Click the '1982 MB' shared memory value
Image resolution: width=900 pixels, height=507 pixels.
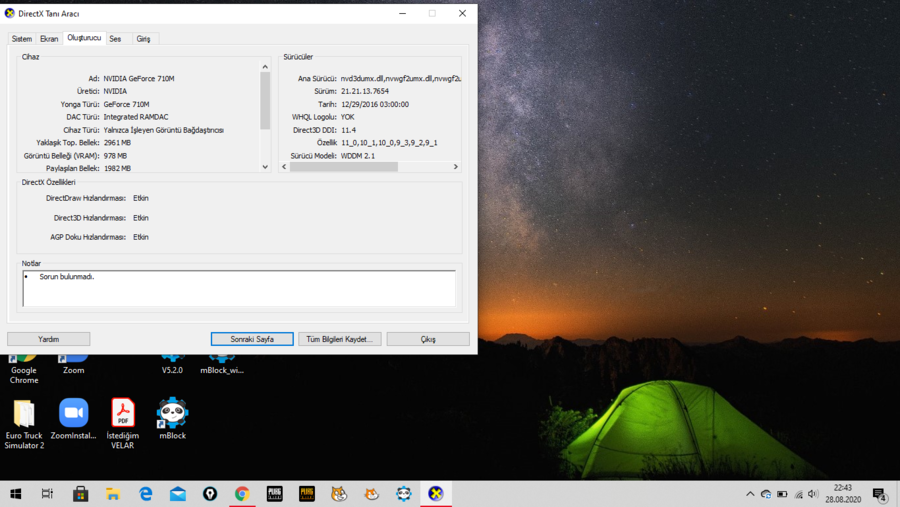(x=117, y=168)
